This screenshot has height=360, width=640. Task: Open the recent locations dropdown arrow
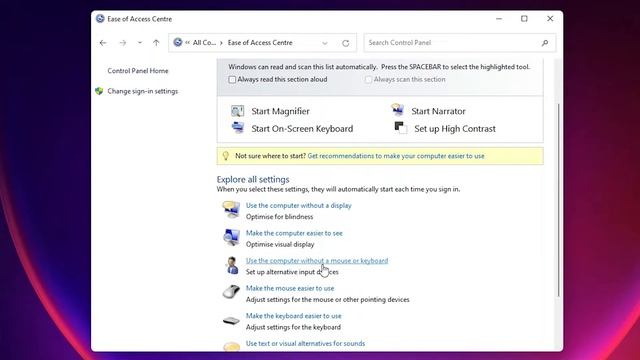coord(140,43)
